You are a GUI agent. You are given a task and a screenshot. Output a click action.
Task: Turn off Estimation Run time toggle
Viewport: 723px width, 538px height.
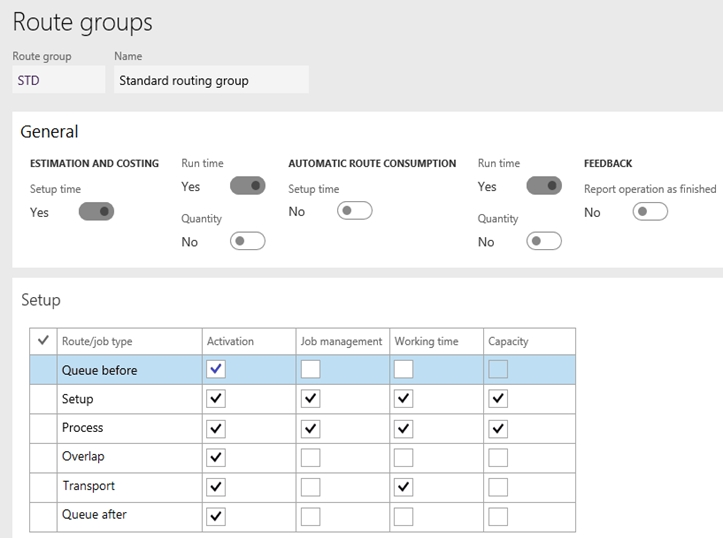(x=248, y=186)
